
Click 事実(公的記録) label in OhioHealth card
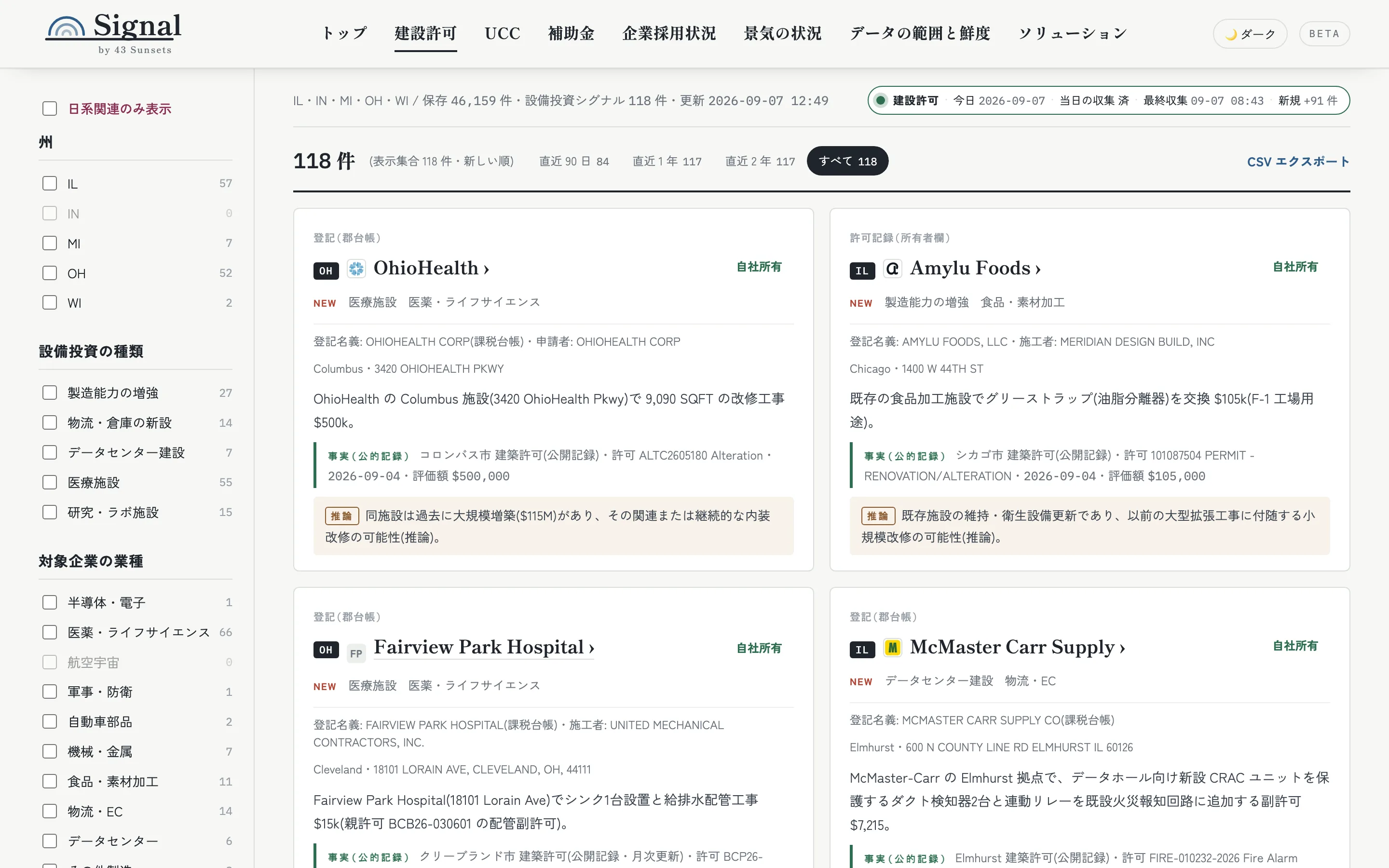coord(368,456)
